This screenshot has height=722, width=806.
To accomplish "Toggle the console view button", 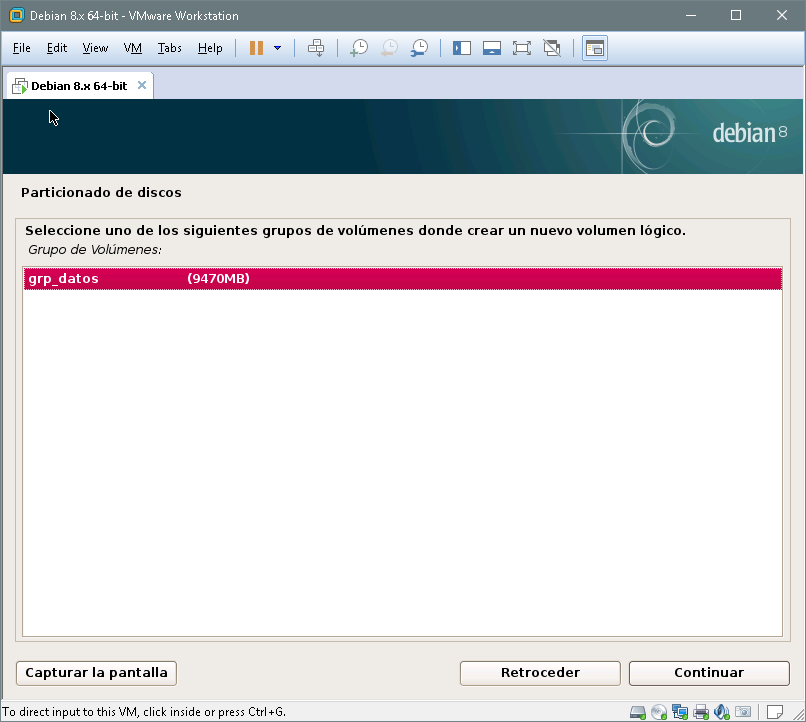I will coord(595,48).
